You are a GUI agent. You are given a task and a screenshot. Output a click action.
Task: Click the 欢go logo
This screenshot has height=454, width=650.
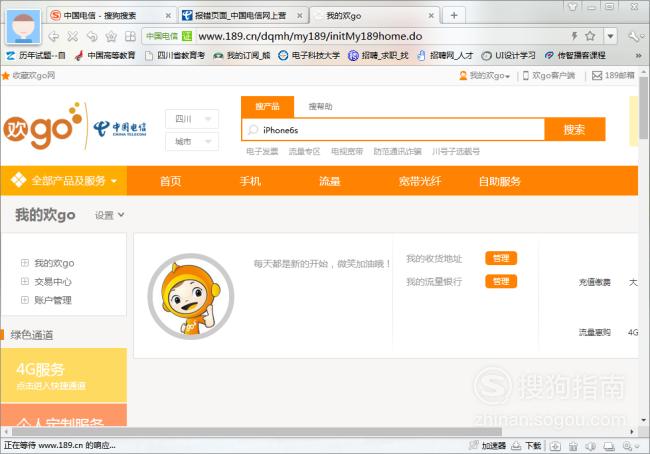click(42, 126)
